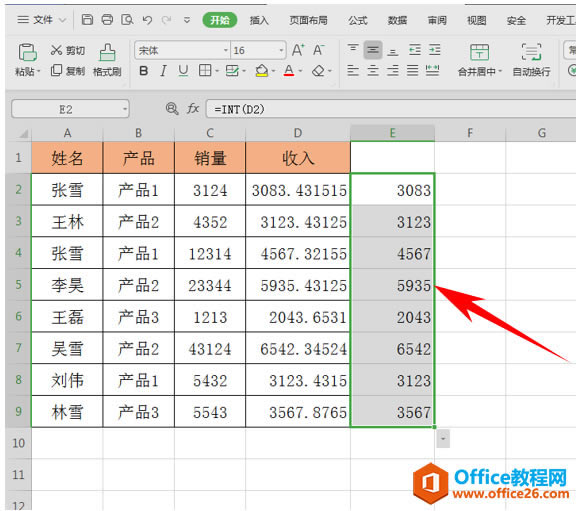Image resolution: width=576 pixels, height=511 pixels.
Task: Open the 安全 tab
Action: 516,20
